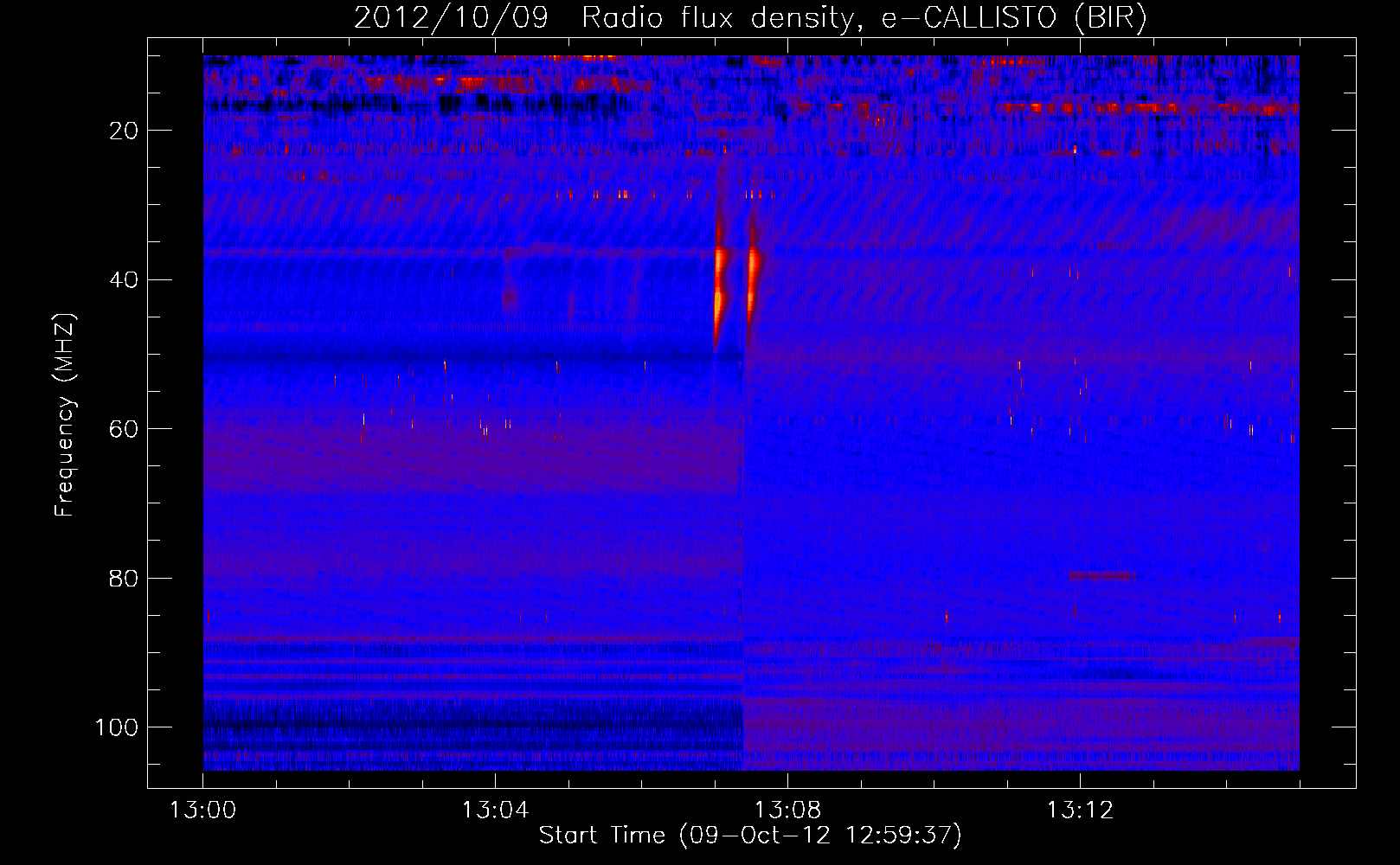This screenshot has height=865, width=1400.
Task: Click the '20' frequency tick label
Action: (125, 131)
